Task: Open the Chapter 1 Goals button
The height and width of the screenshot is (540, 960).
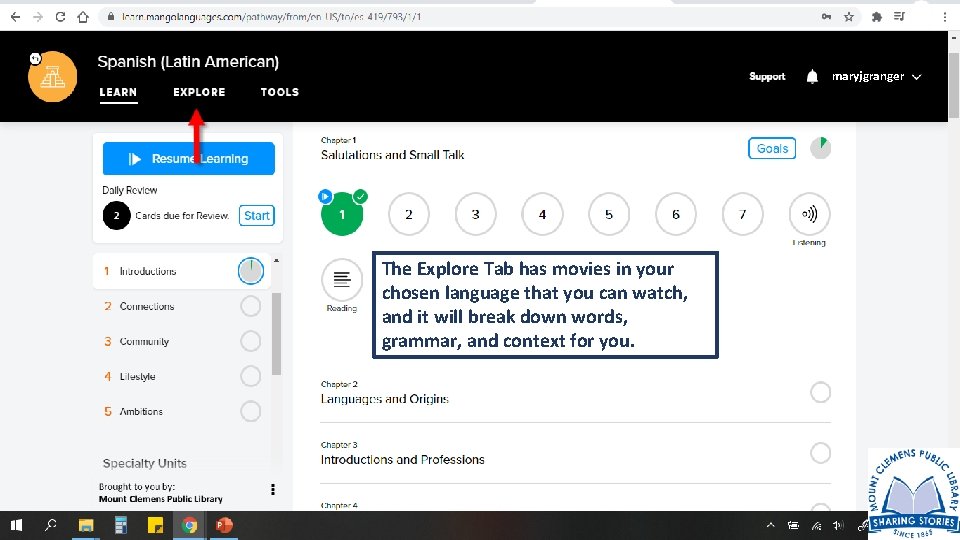Action: 772,148
